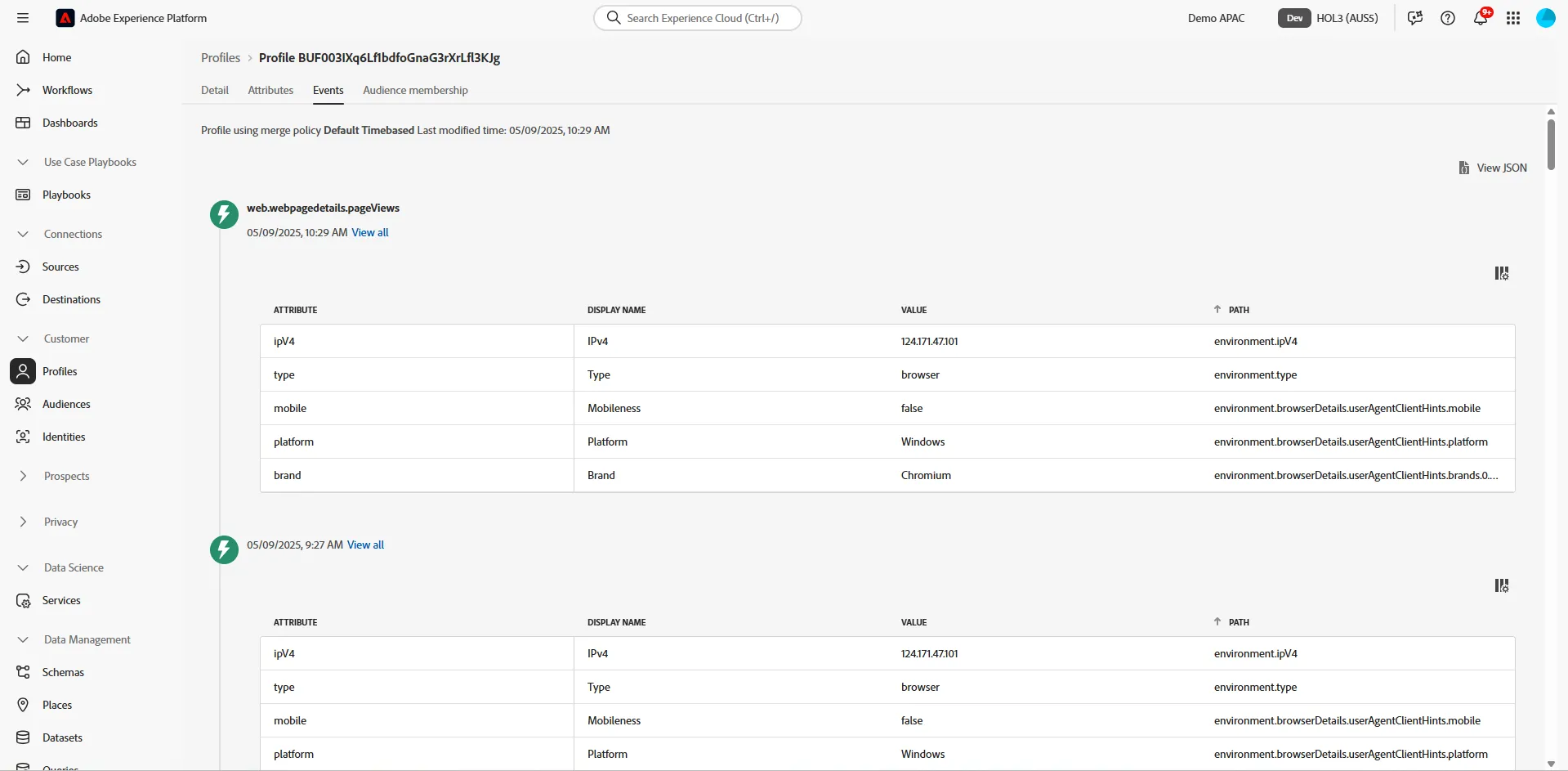Click the Identities sidebar icon

[23, 437]
